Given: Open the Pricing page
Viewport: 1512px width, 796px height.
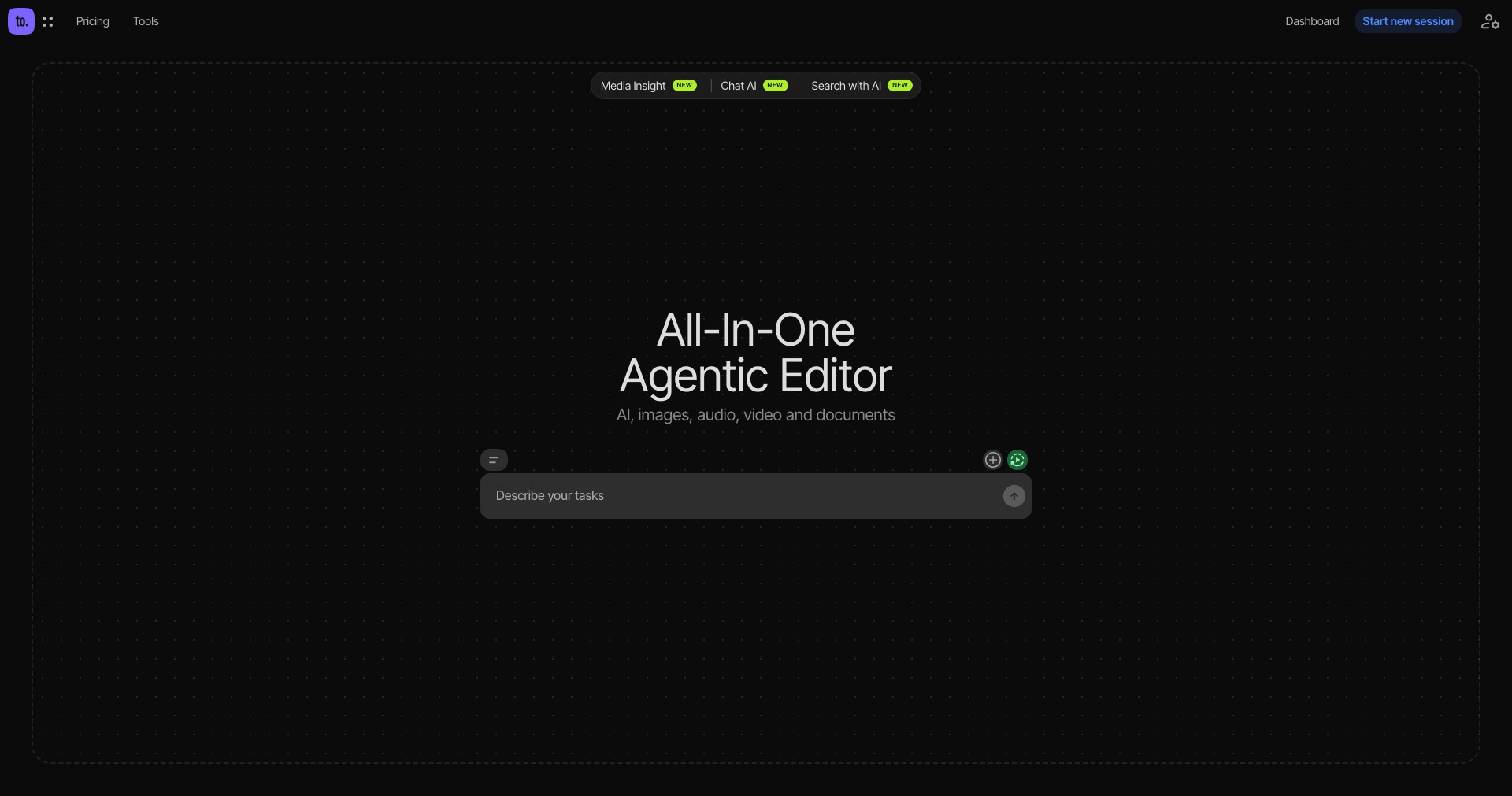Looking at the screenshot, I should (x=93, y=21).
